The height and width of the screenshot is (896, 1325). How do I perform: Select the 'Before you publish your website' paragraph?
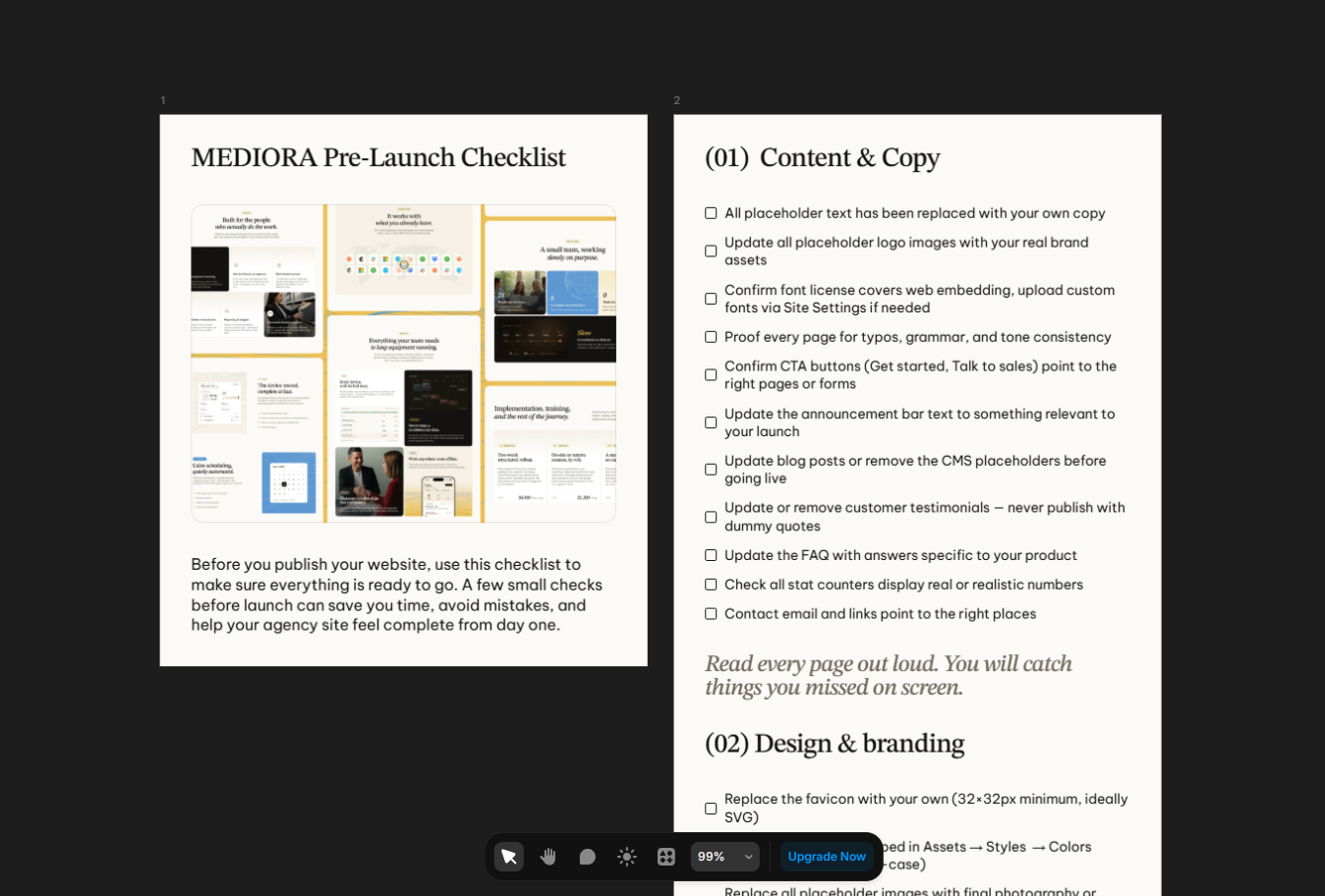pyautogui.click(x=397, y=594)
